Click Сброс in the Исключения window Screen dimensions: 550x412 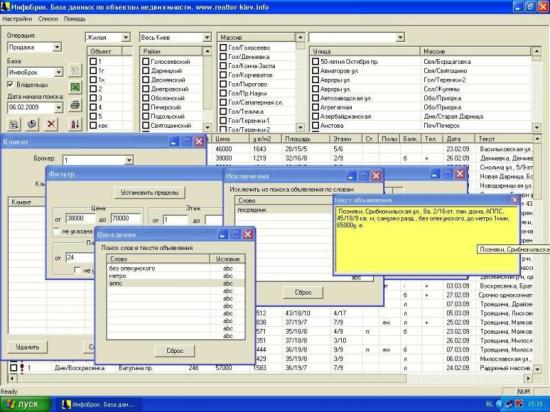click(303, 292)
